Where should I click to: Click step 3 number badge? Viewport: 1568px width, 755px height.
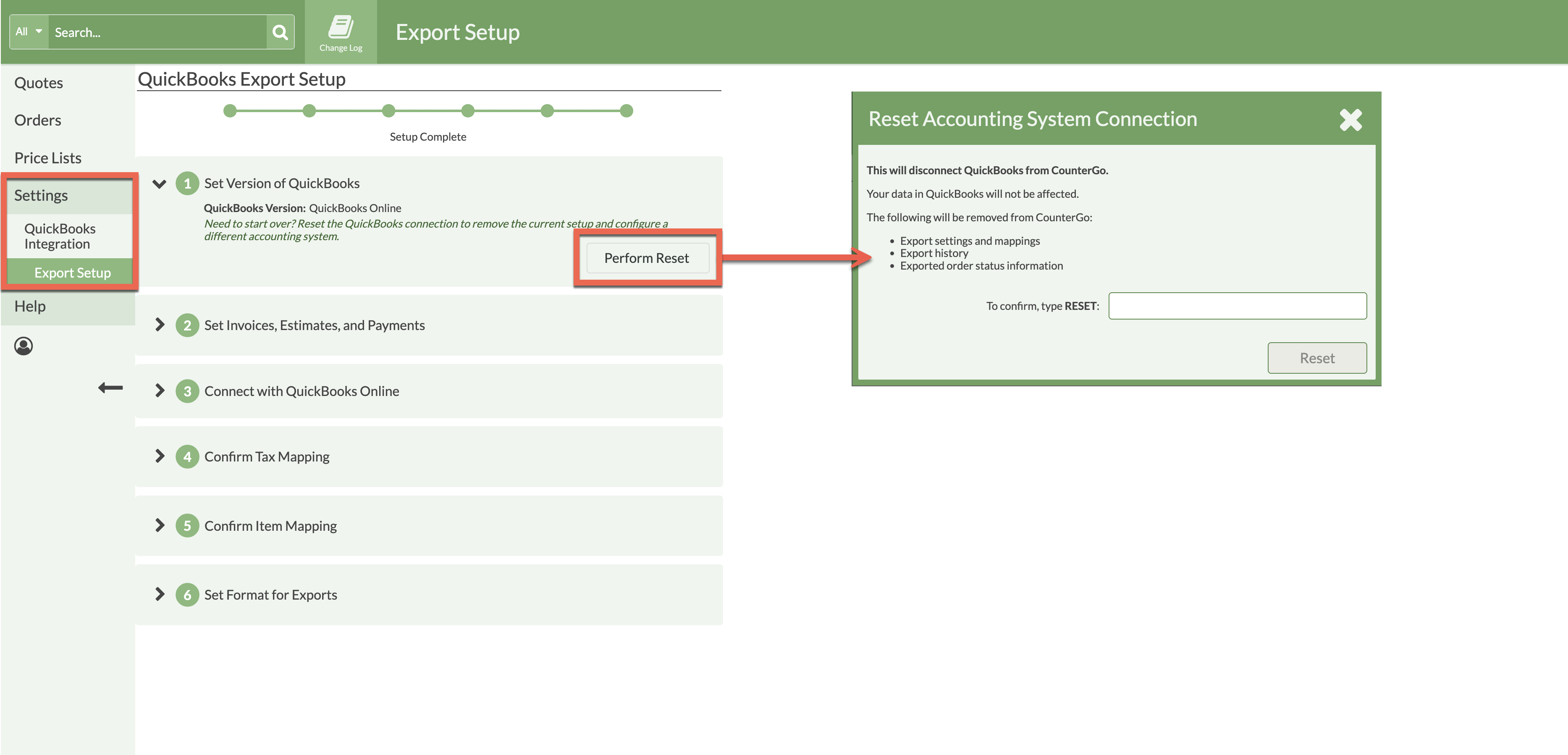click(187, 391)
